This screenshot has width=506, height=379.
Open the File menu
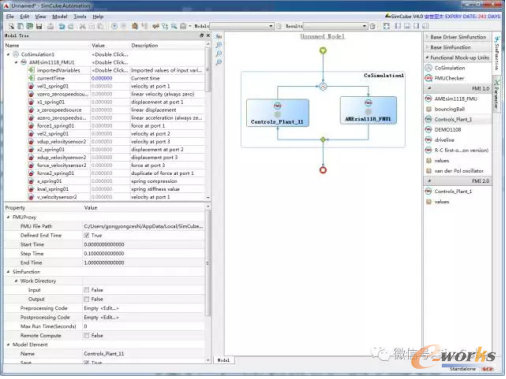[x=10, y=16]
